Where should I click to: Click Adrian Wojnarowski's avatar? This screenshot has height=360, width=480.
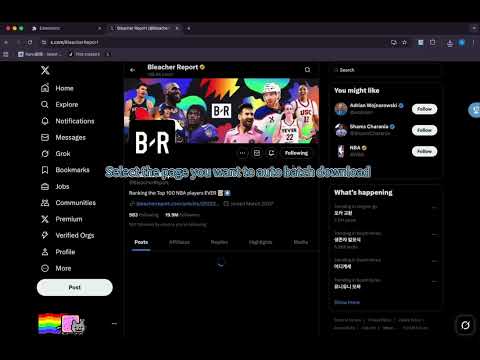pos(341,109)
